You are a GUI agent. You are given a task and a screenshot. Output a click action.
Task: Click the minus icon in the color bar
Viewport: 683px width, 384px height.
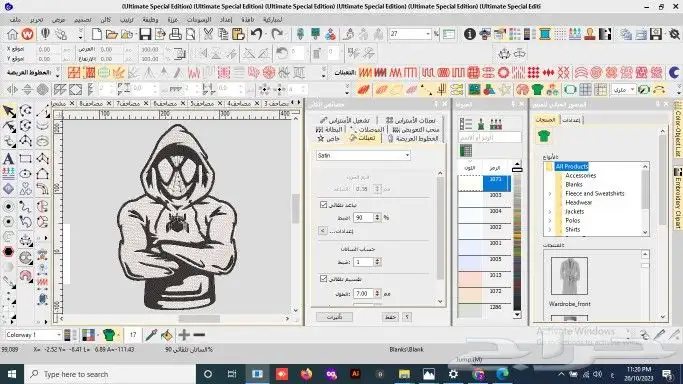(199, 335)
